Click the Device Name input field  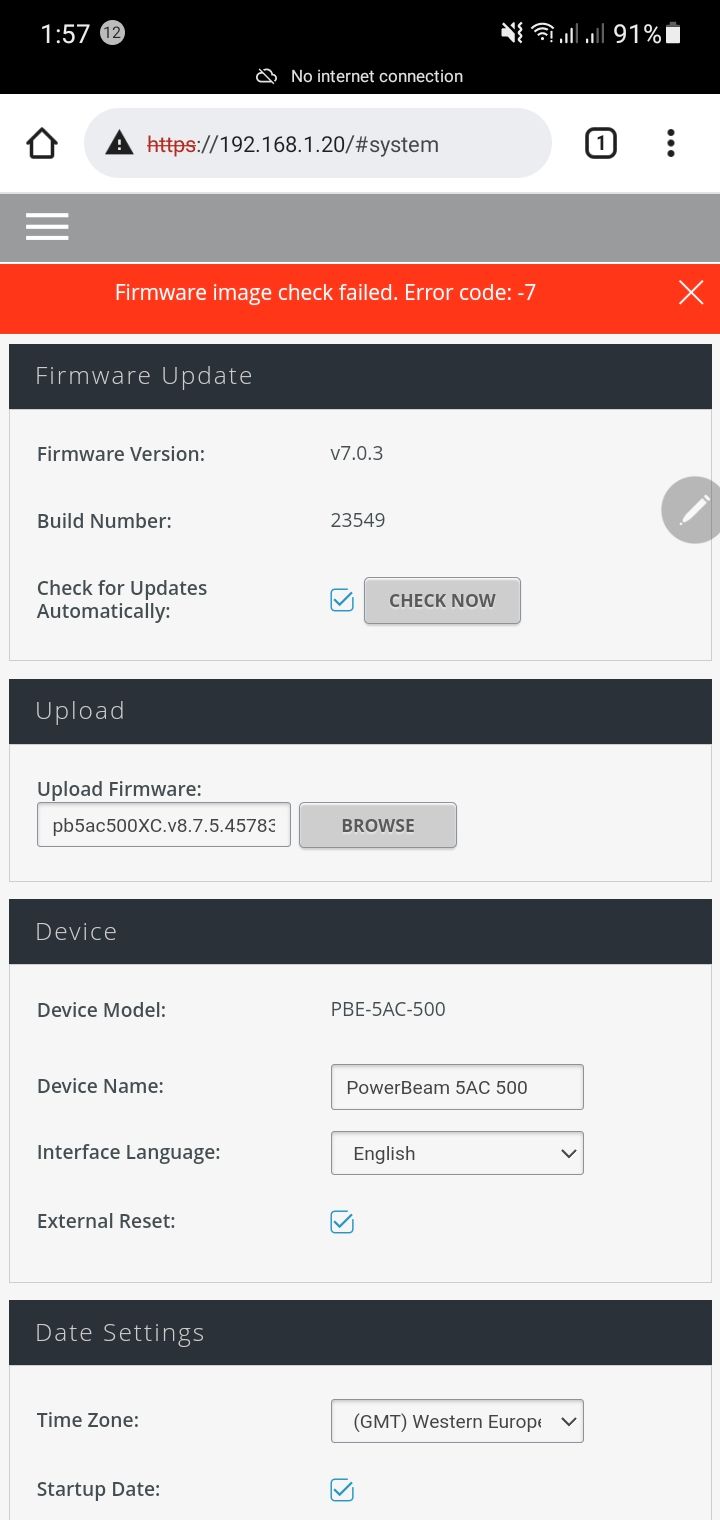[x=457, y=1087]
